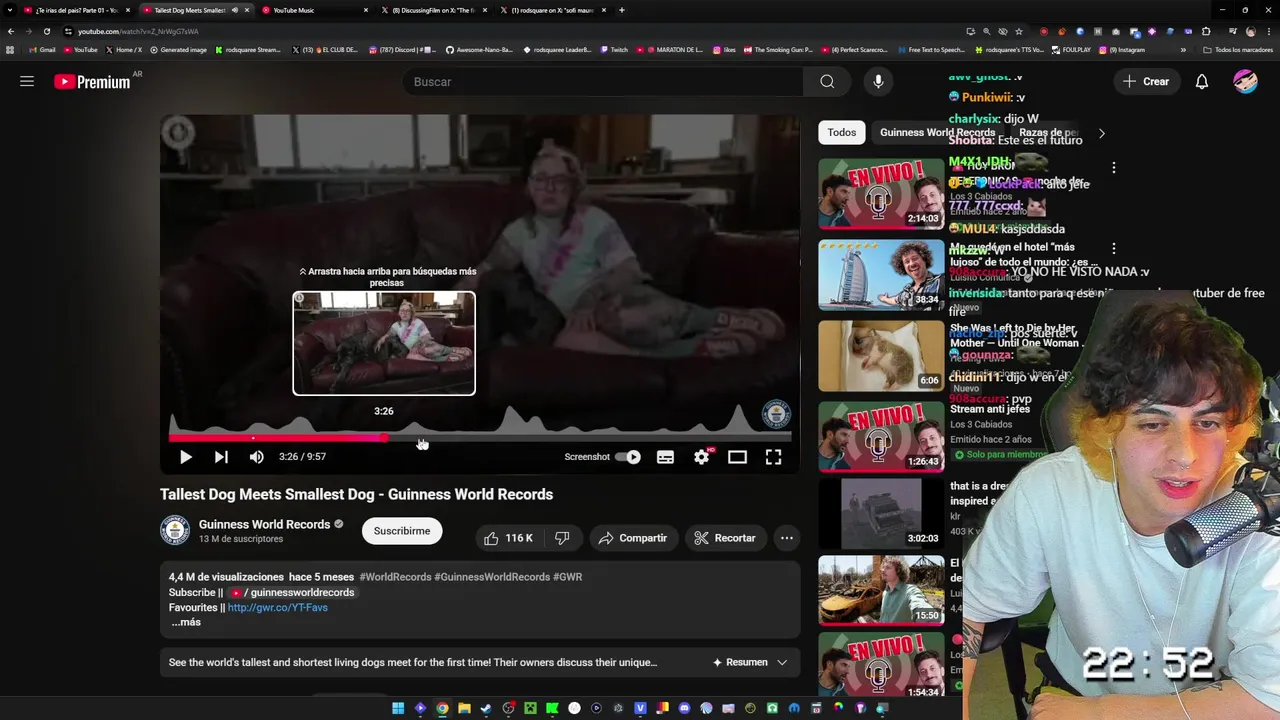Screen dimensions: 1280x720
Task: Open the 6:06 puppy video thumbnail
Action: [x=881, y=355]
